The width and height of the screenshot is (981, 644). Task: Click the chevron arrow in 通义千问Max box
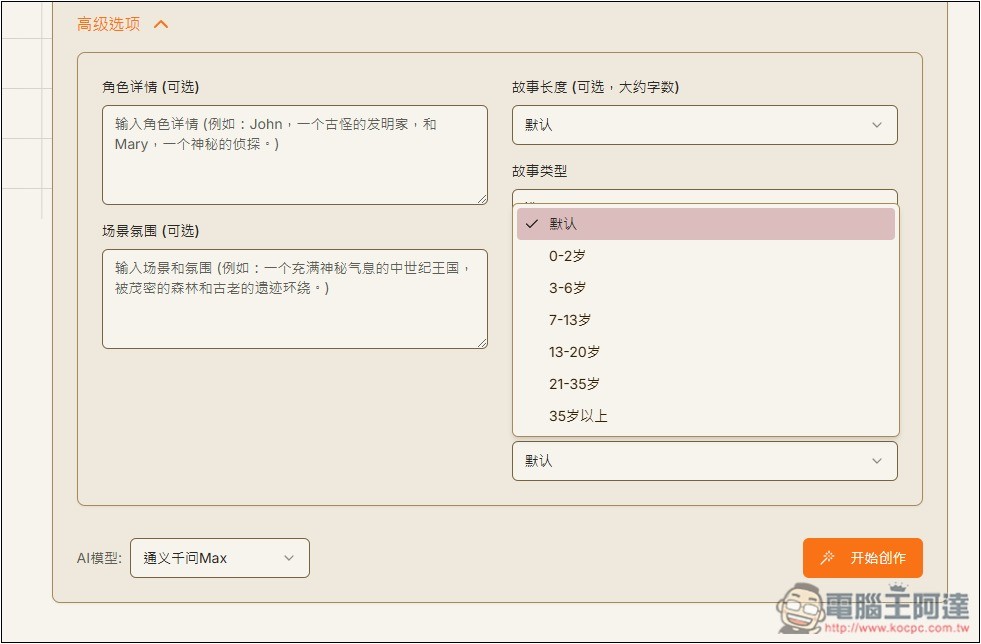[289, 558]
